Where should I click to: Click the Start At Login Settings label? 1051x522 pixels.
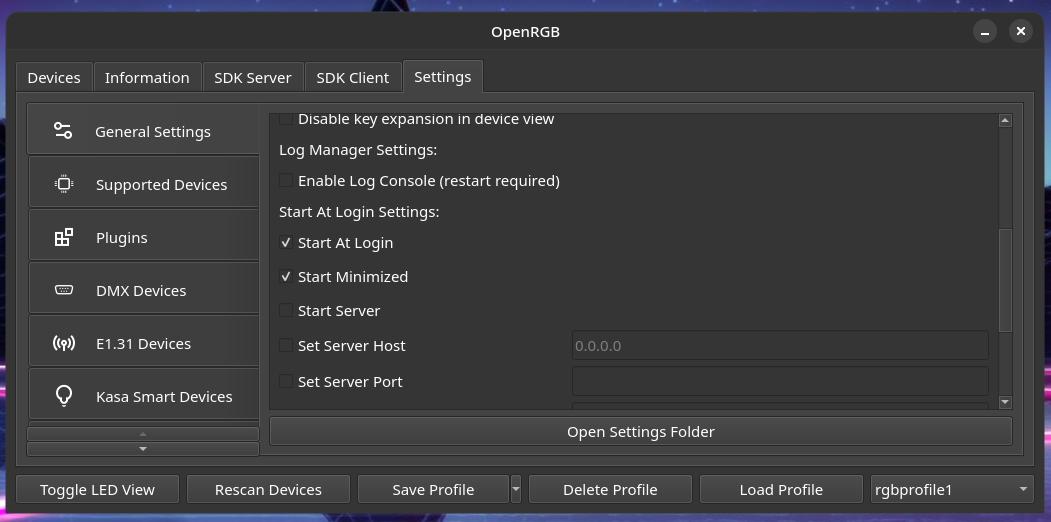tap(359, 212)
